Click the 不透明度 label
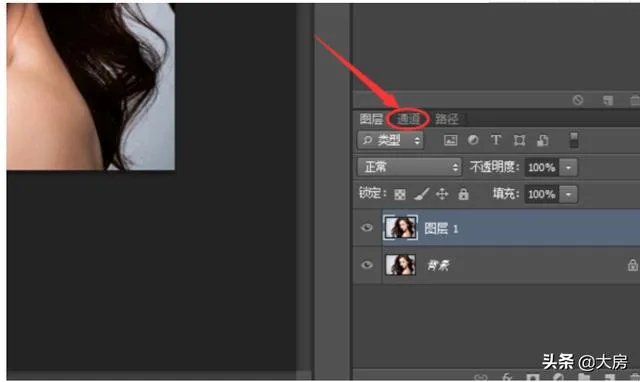The width and height of the screenshot is (640, 382). tap(494, 167)
